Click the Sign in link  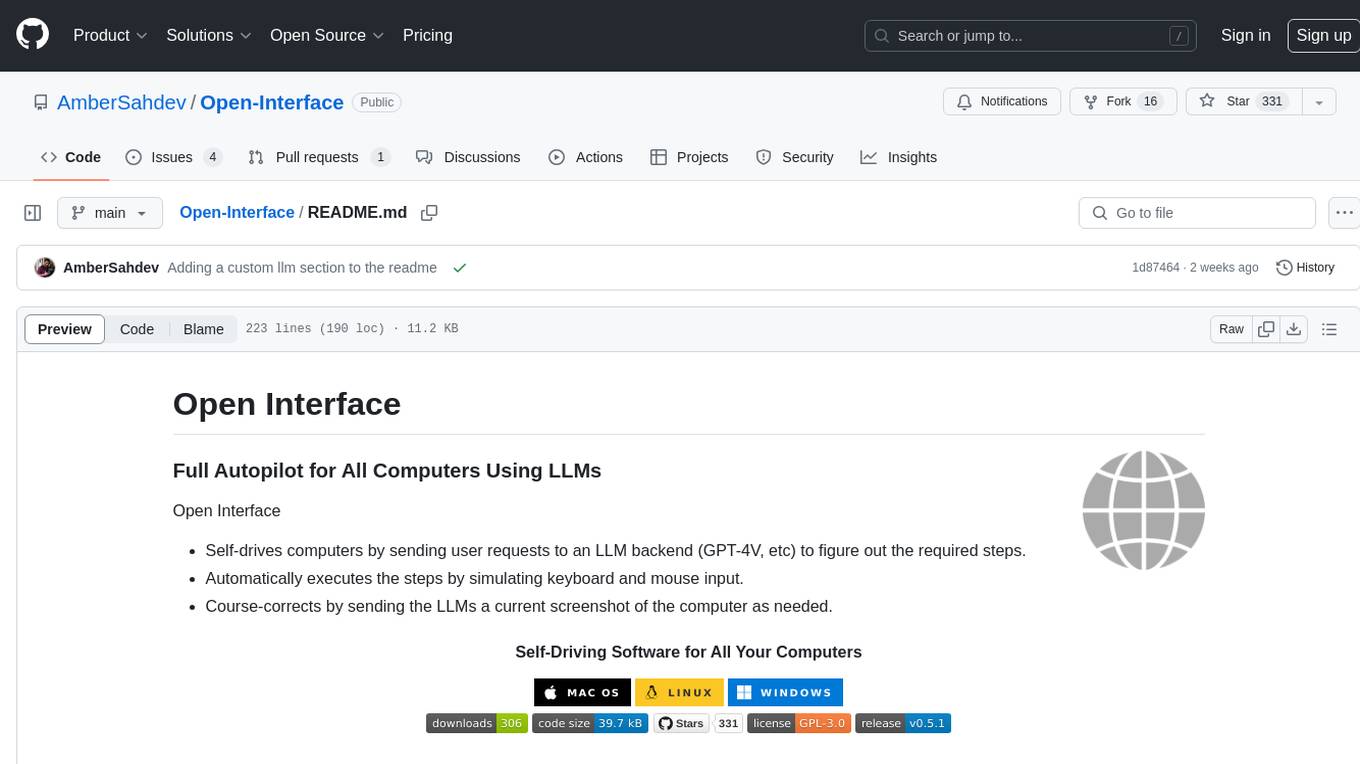coord(1245,35)
